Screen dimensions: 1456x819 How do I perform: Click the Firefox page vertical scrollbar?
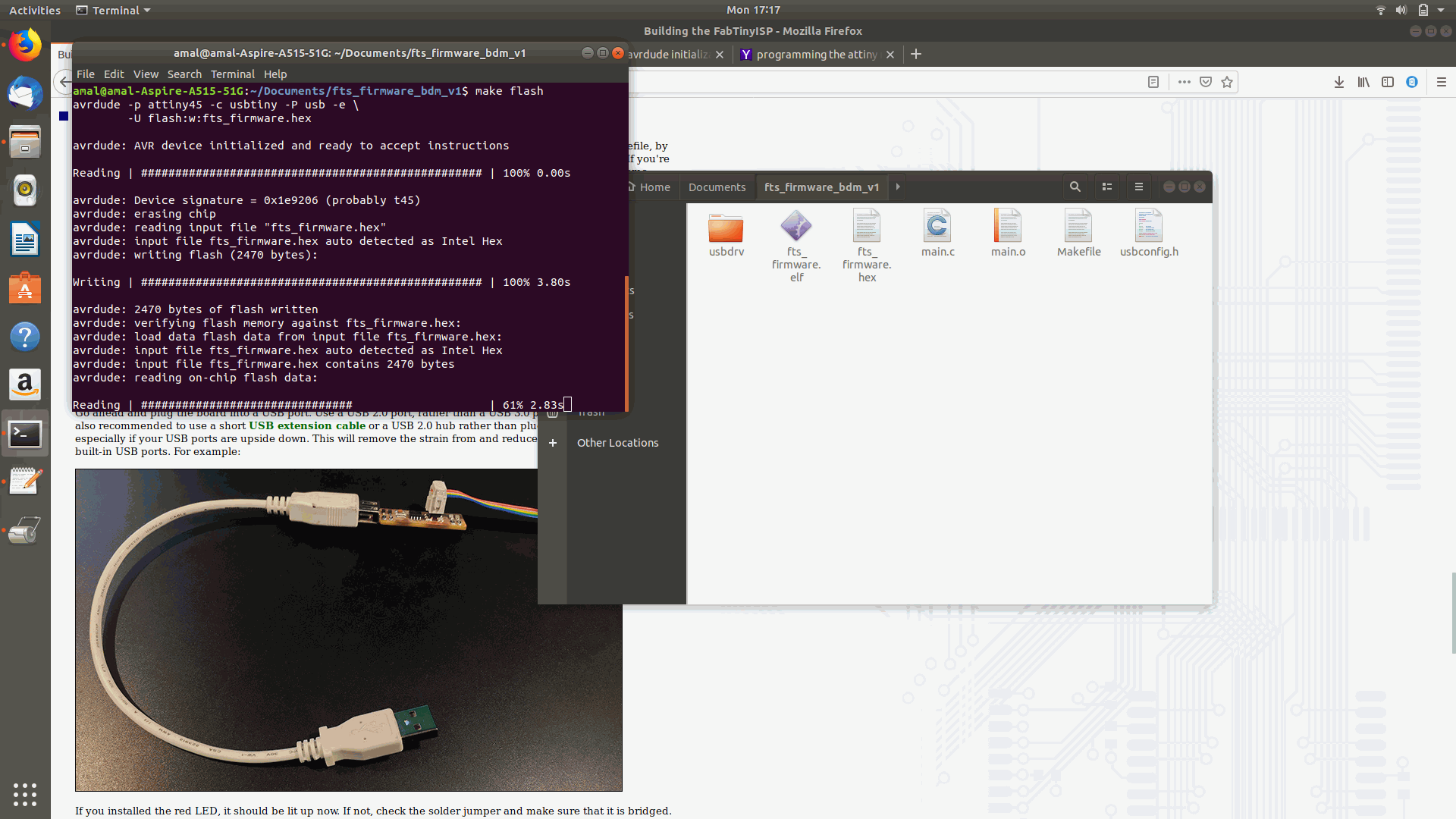click(x=1453, y=613)
